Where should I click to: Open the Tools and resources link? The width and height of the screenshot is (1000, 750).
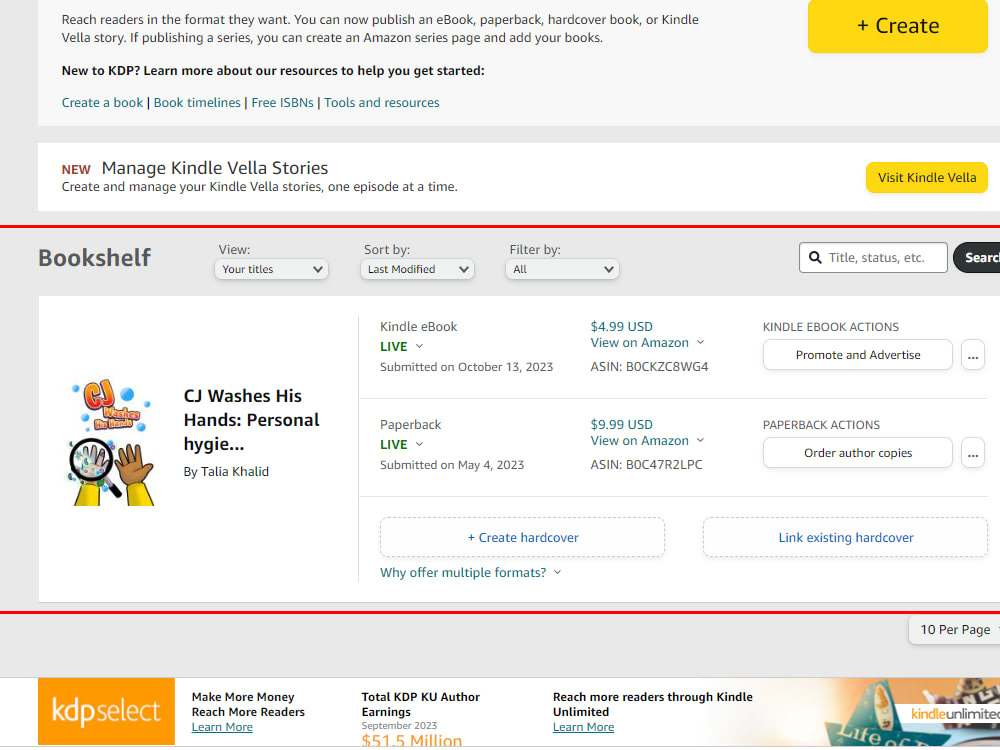point(381,103)
